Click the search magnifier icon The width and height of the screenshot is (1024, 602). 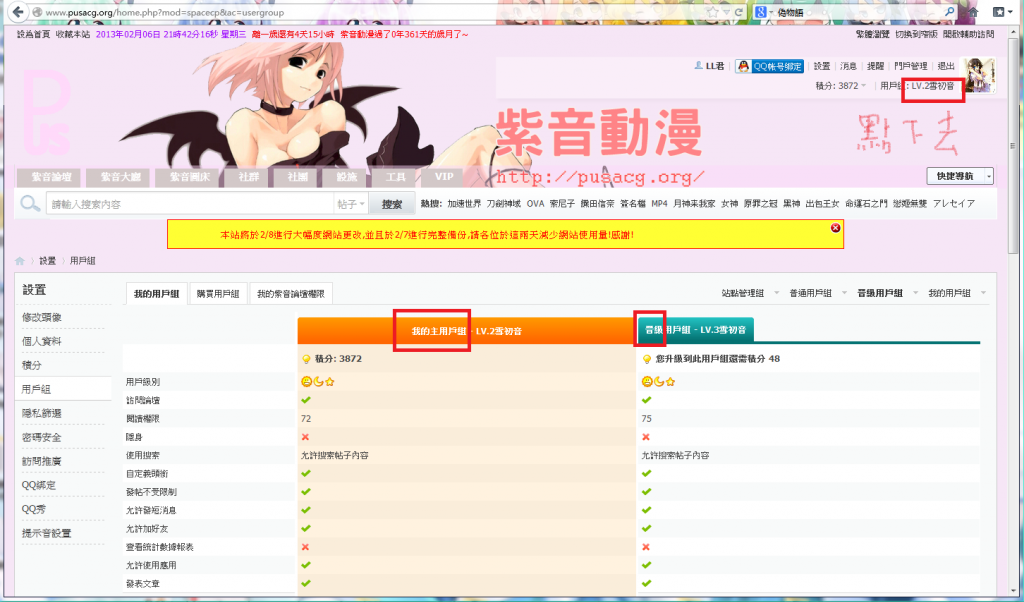click(x=31, y=204)
